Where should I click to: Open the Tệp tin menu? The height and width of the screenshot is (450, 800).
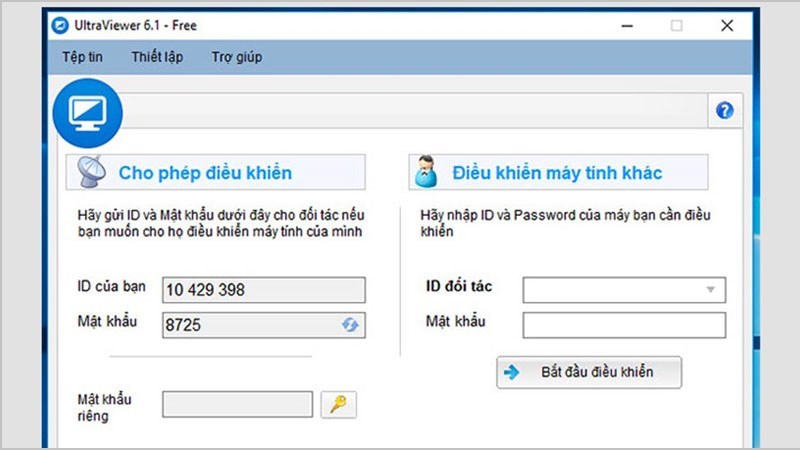(x=82, y=57)
